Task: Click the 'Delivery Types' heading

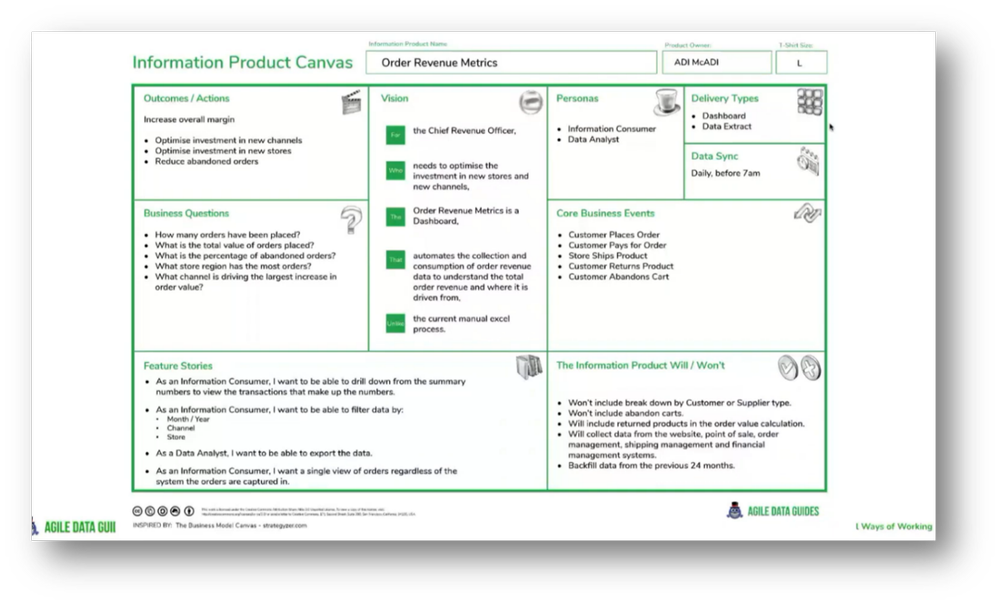Action: point(724,98)
